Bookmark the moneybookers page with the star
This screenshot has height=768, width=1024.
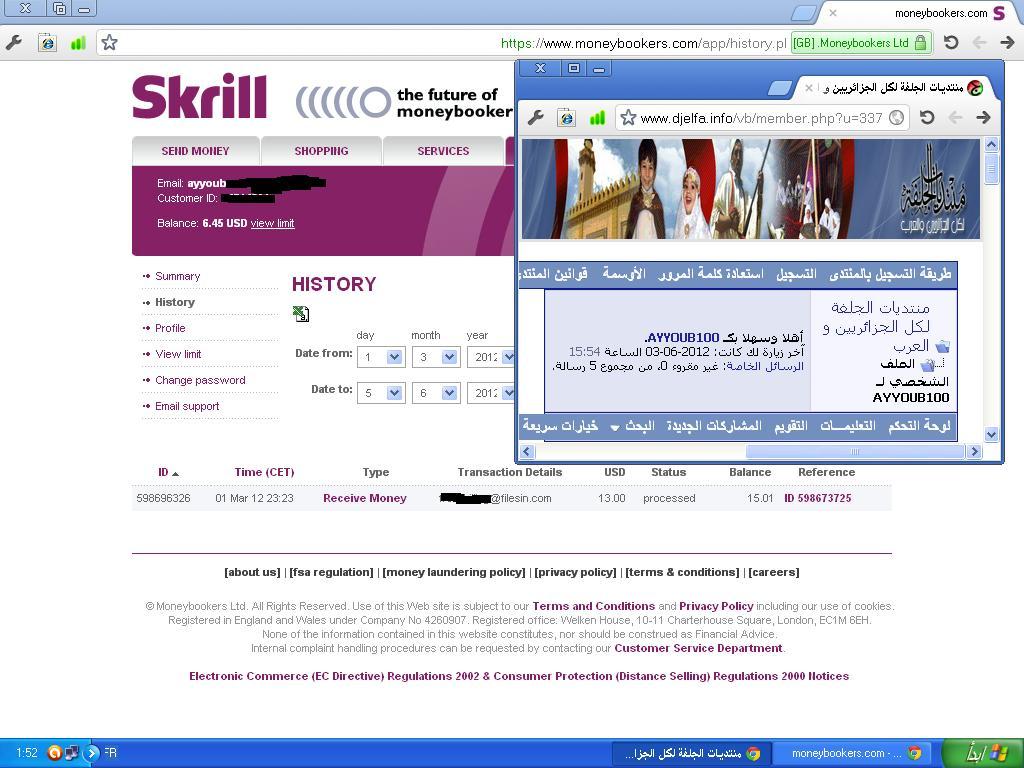110,43
